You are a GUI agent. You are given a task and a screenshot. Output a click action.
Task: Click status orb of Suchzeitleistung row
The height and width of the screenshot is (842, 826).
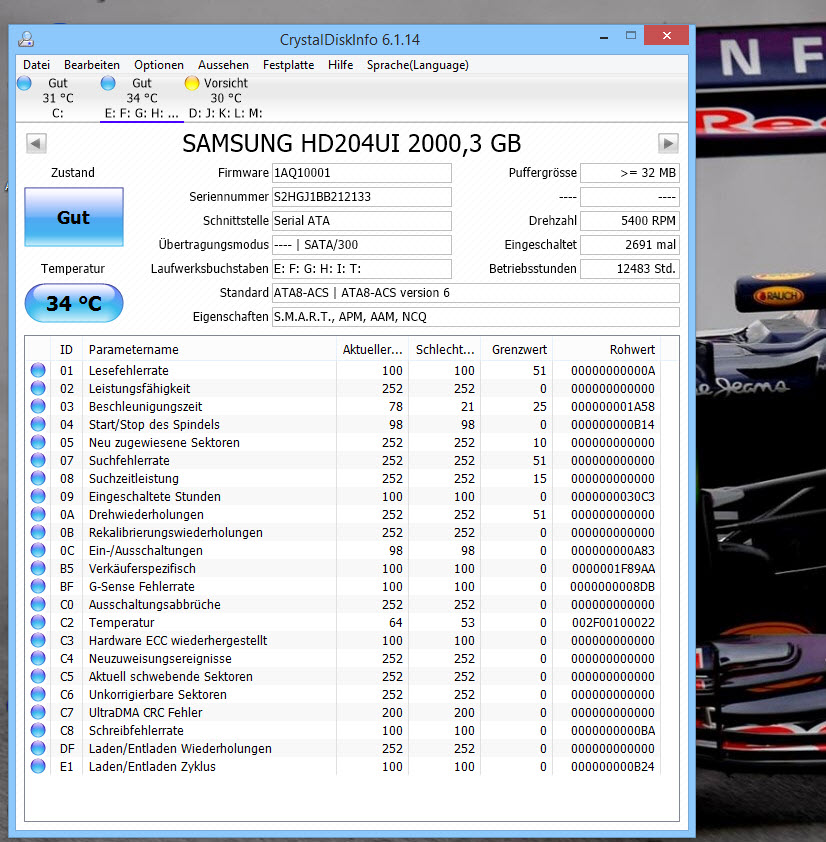tap(38, 478)
